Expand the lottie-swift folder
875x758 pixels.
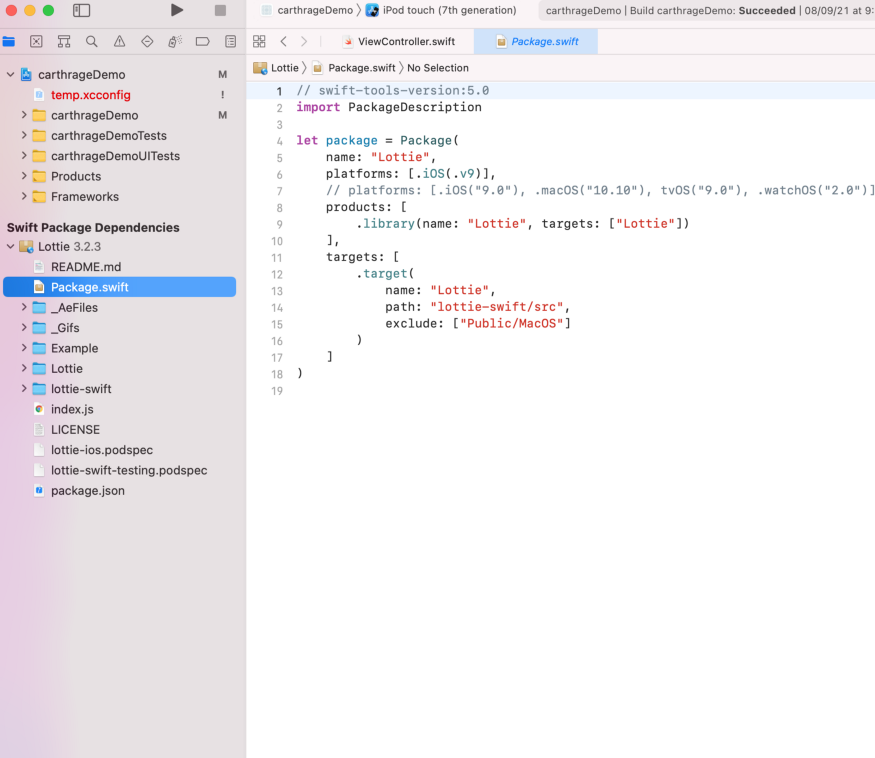pos(24,388)
